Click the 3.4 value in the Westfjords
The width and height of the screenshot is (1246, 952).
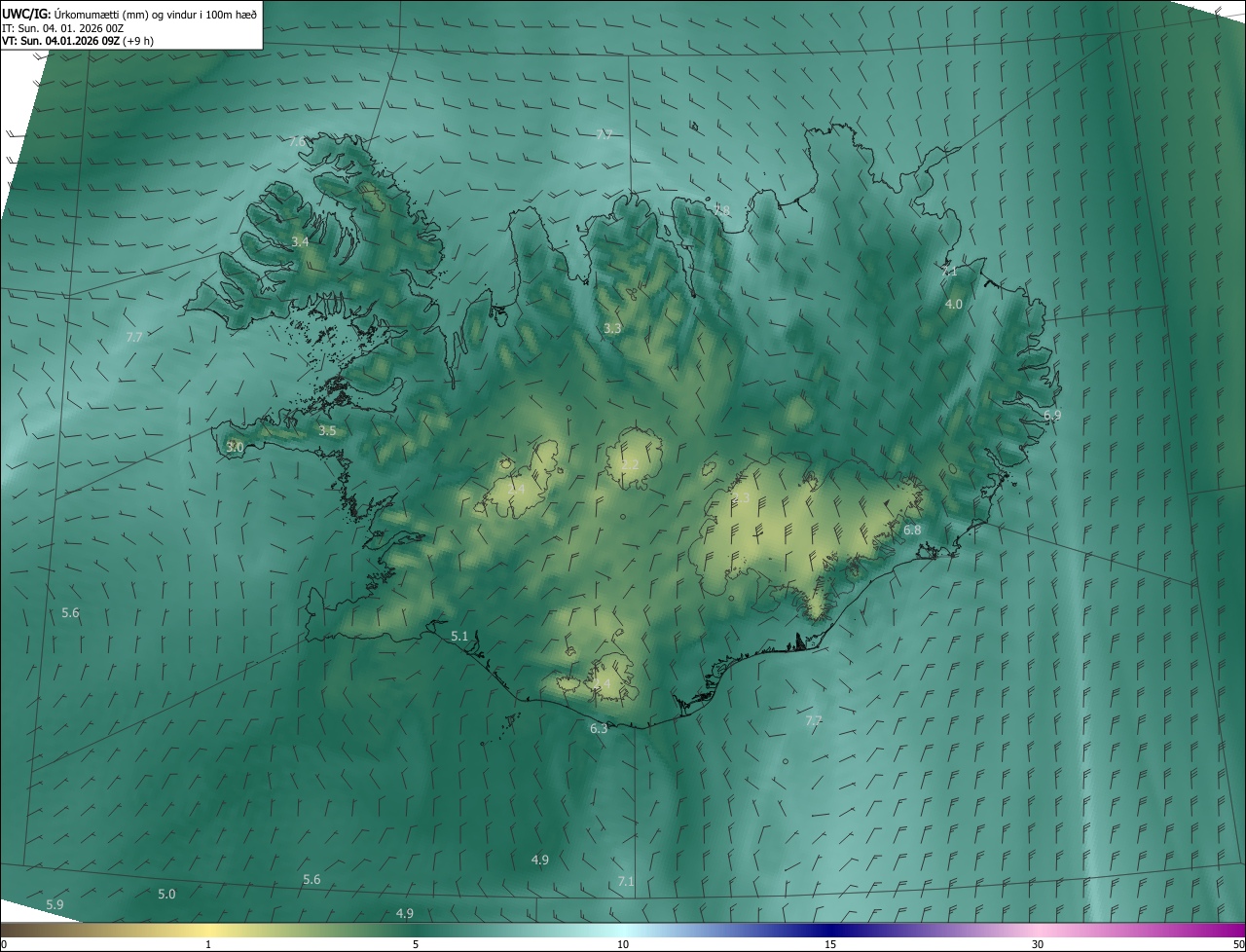[x=300, y=241]
